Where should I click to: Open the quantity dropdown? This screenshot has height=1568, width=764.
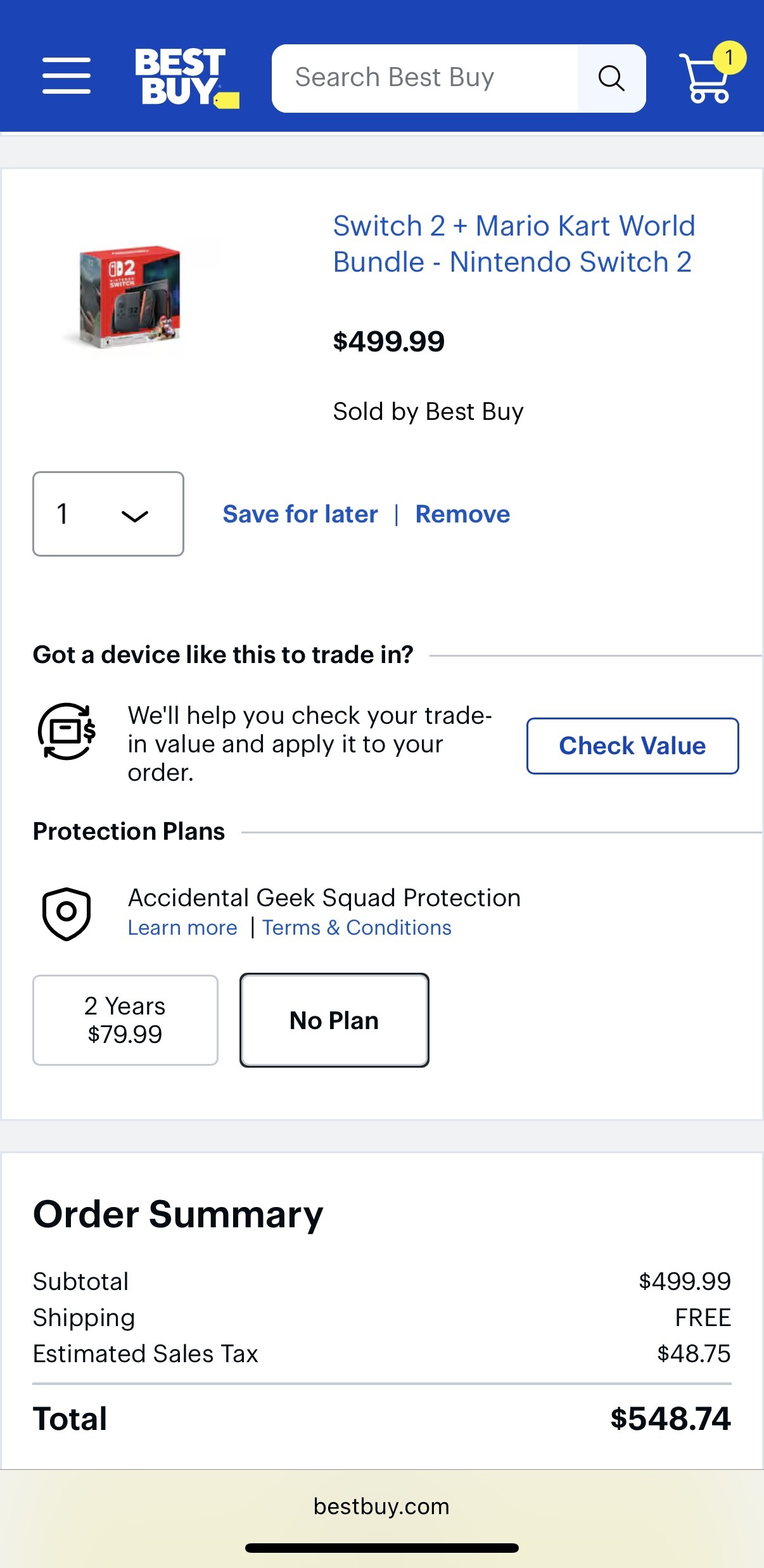coord(108,514)
